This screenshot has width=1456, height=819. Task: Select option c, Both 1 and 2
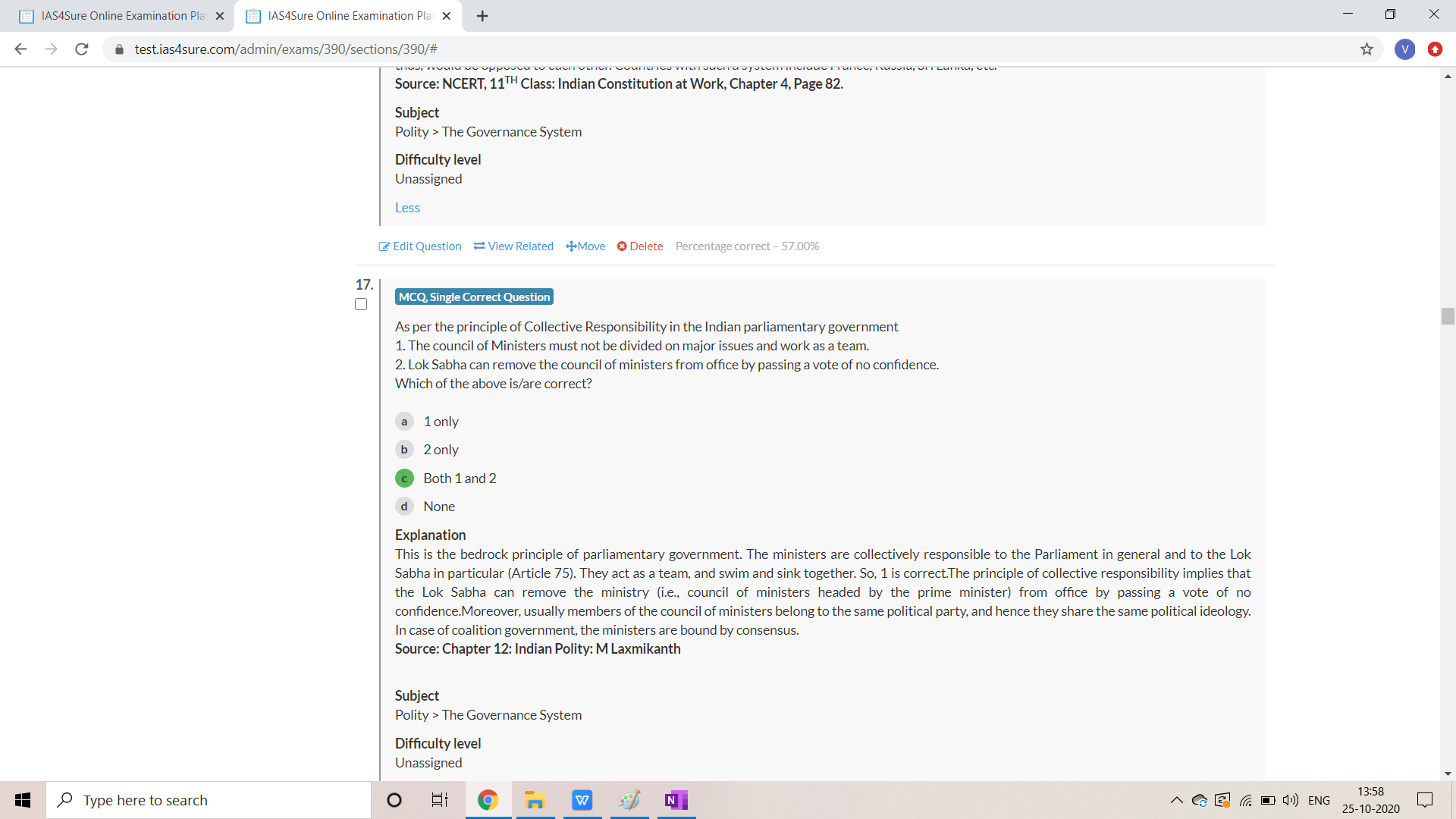pos(404,479)
